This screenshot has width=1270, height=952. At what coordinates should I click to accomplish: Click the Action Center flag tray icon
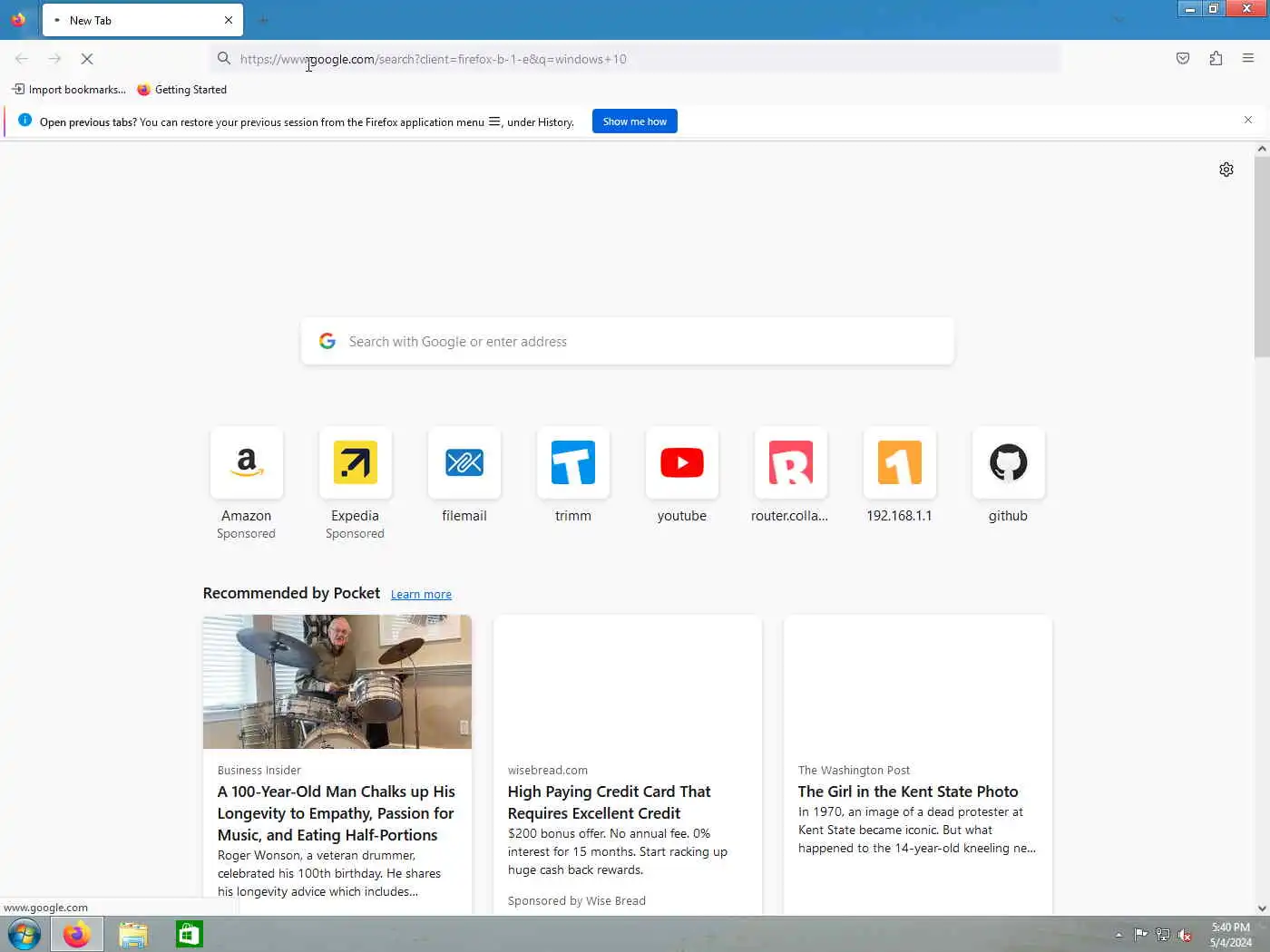point(1141,935)
